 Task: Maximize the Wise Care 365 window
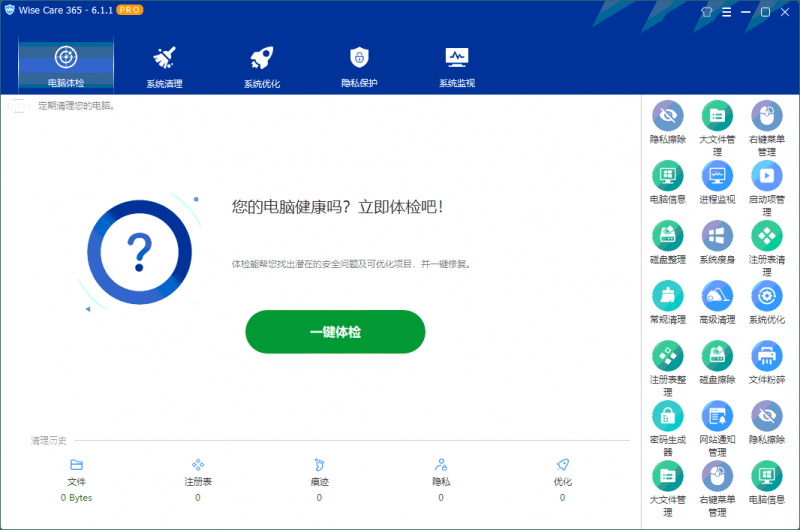[765, 12]
